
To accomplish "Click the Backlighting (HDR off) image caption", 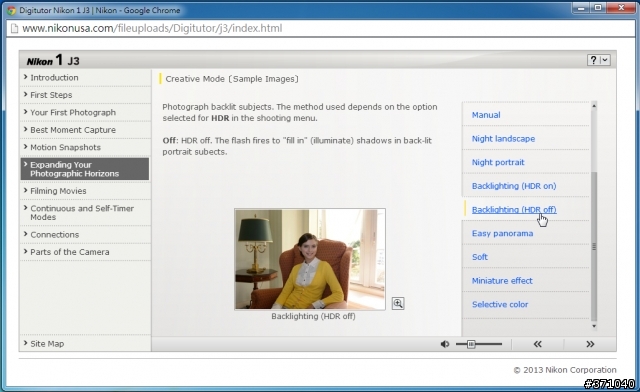I will [x=313, y=316].
